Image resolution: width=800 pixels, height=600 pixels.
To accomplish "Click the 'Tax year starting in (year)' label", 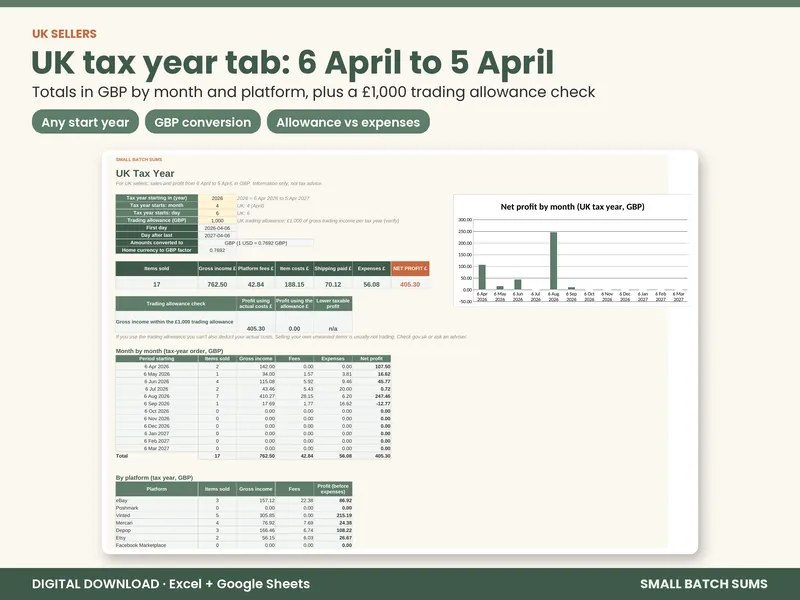I will click(x=157, y=198).
